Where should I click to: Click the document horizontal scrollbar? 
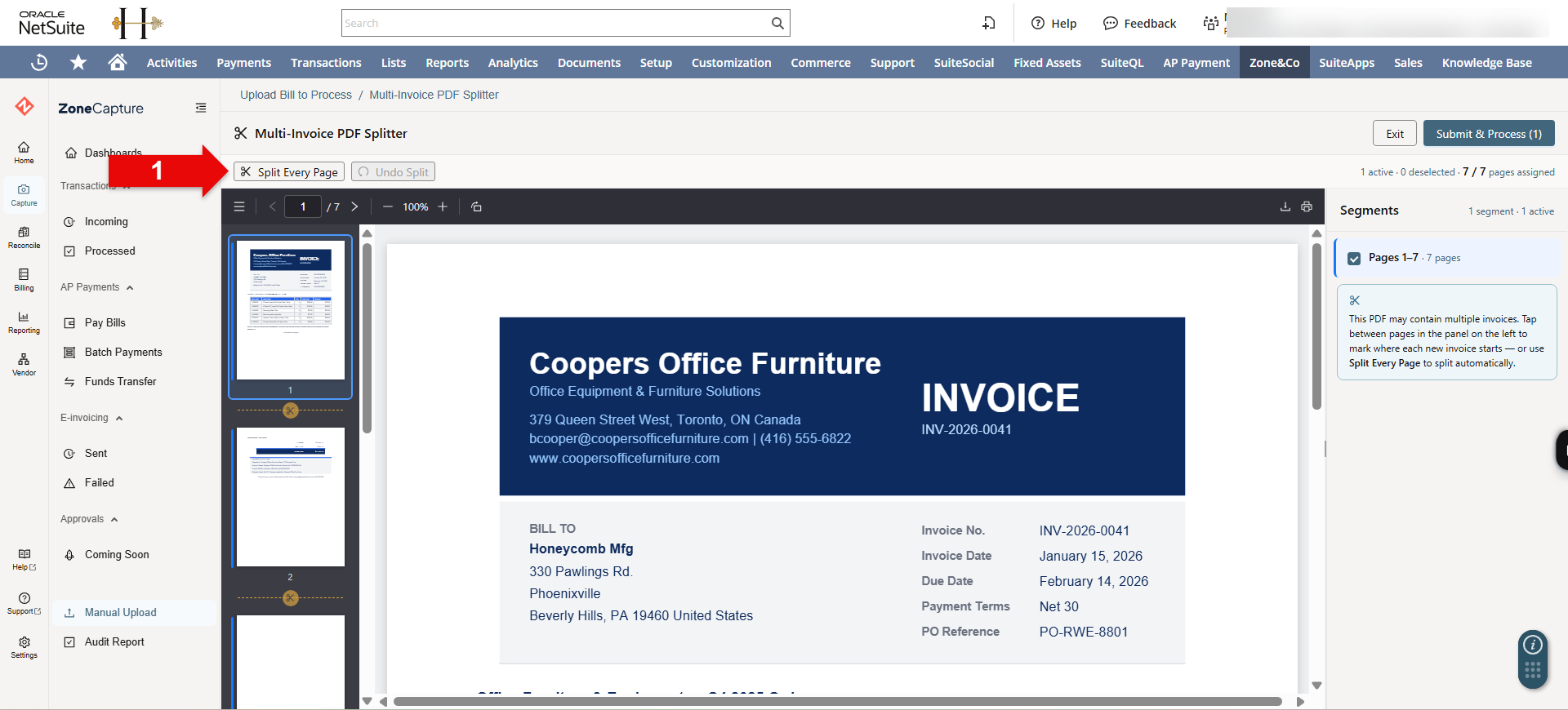[x=838, y=702]
